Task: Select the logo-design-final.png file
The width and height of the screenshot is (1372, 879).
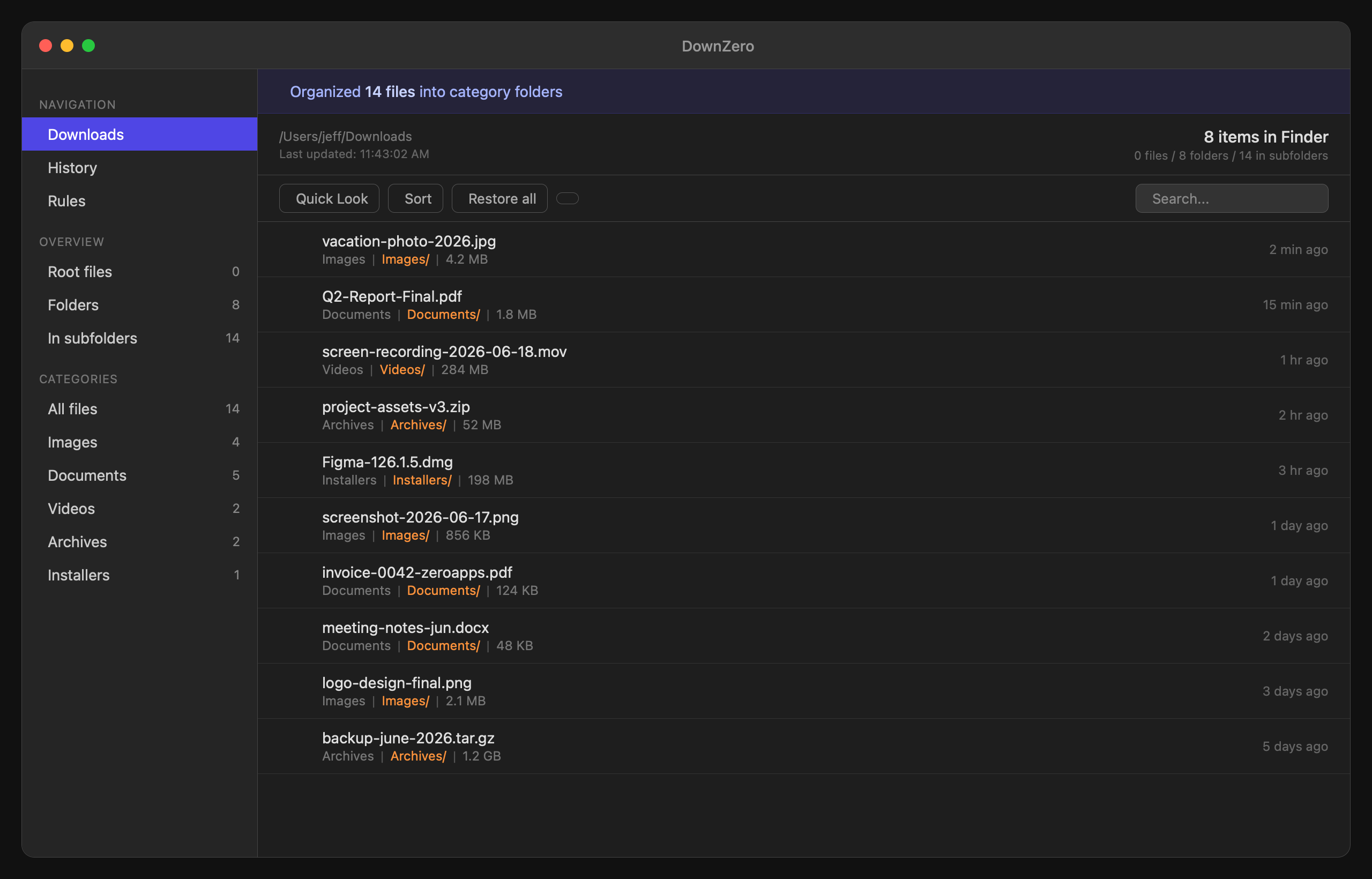Action: [x=803, y=691]
